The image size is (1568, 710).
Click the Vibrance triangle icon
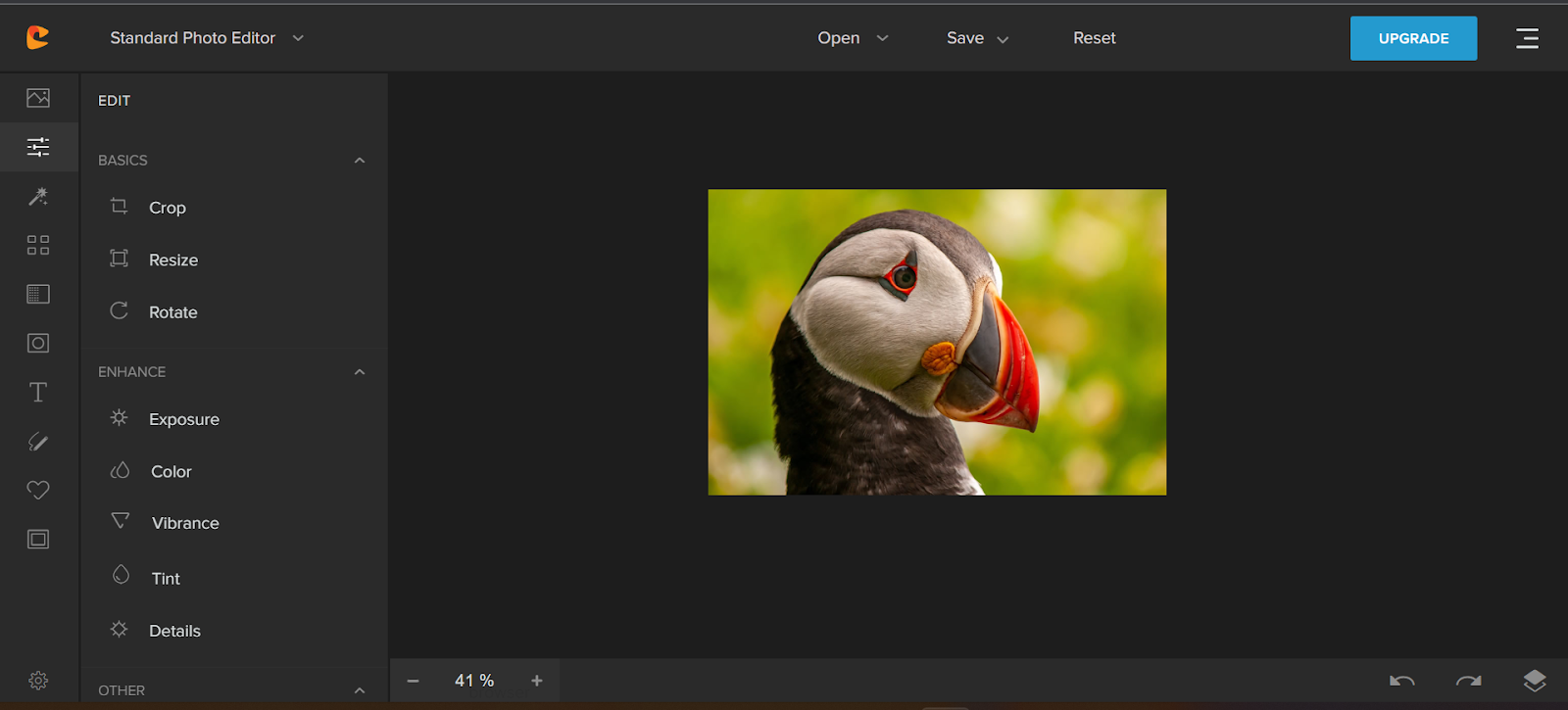[x=121, y=520]
